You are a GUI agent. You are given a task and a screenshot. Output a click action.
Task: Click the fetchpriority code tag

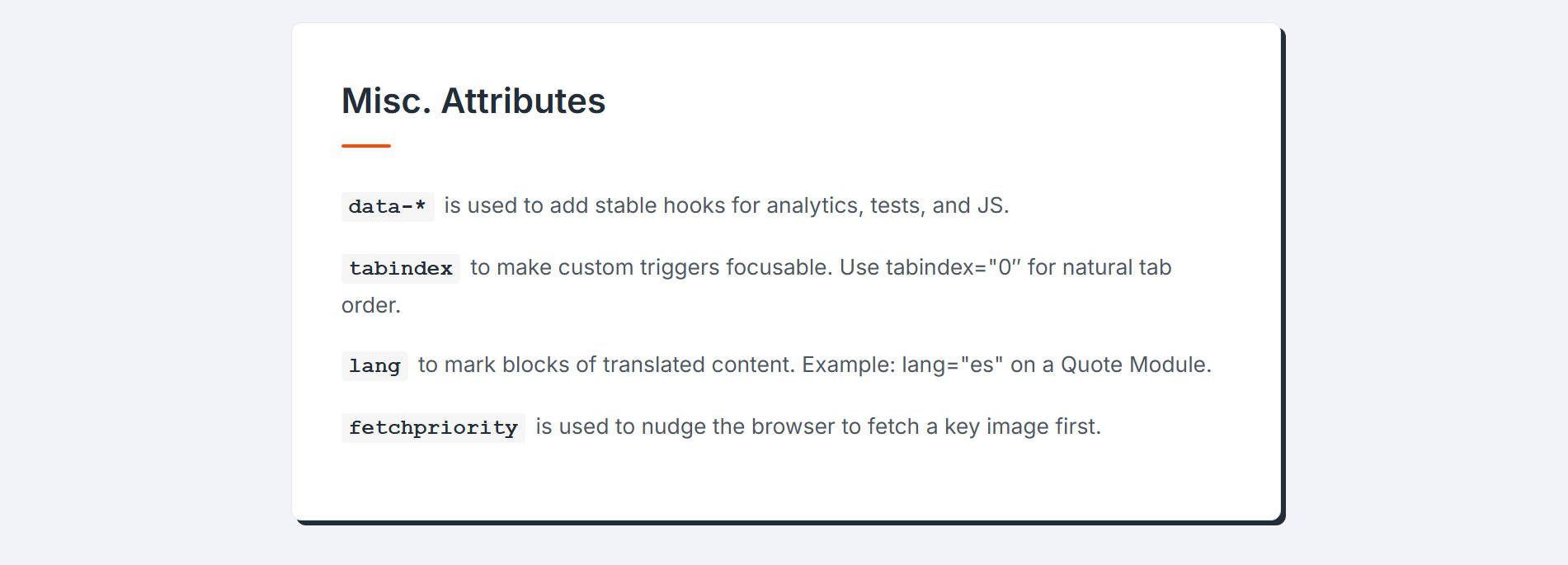433,427
